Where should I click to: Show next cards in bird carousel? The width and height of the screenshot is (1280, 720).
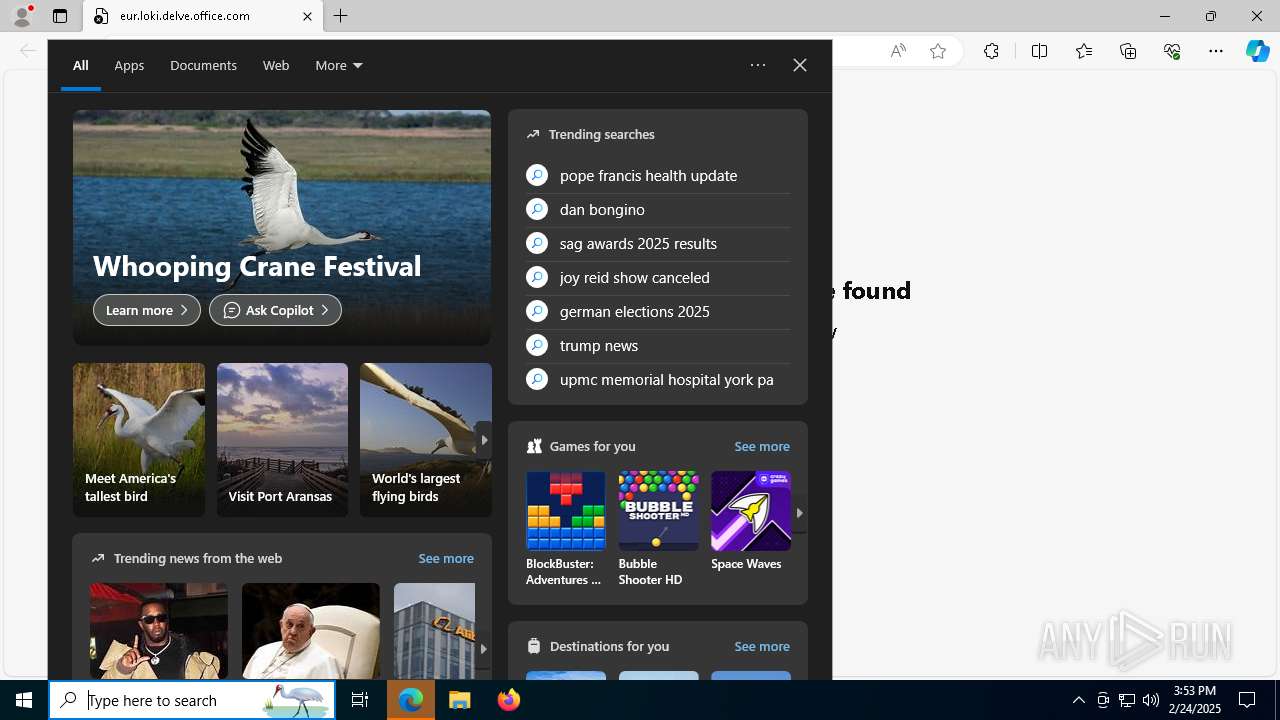click(484, 439)
